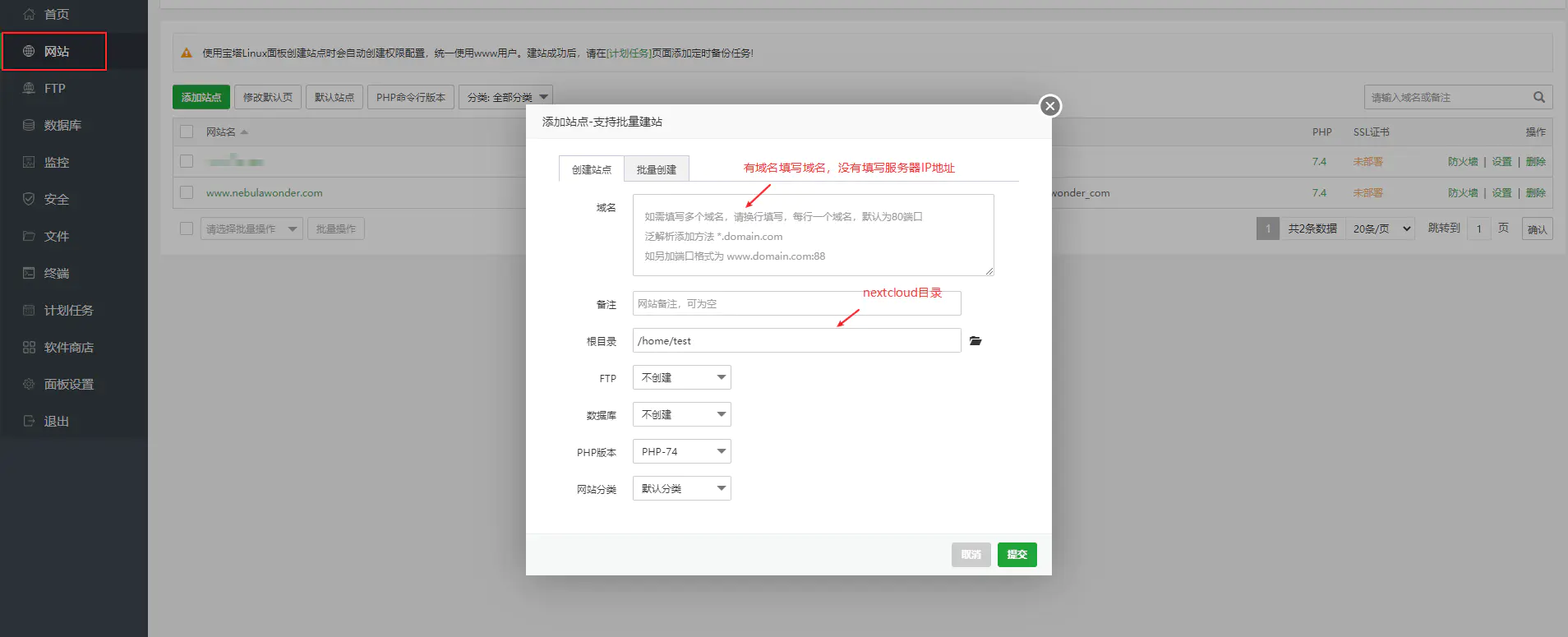Click the 计划任务 calendar icon
1568x637 pixels.
pos(29,310)
